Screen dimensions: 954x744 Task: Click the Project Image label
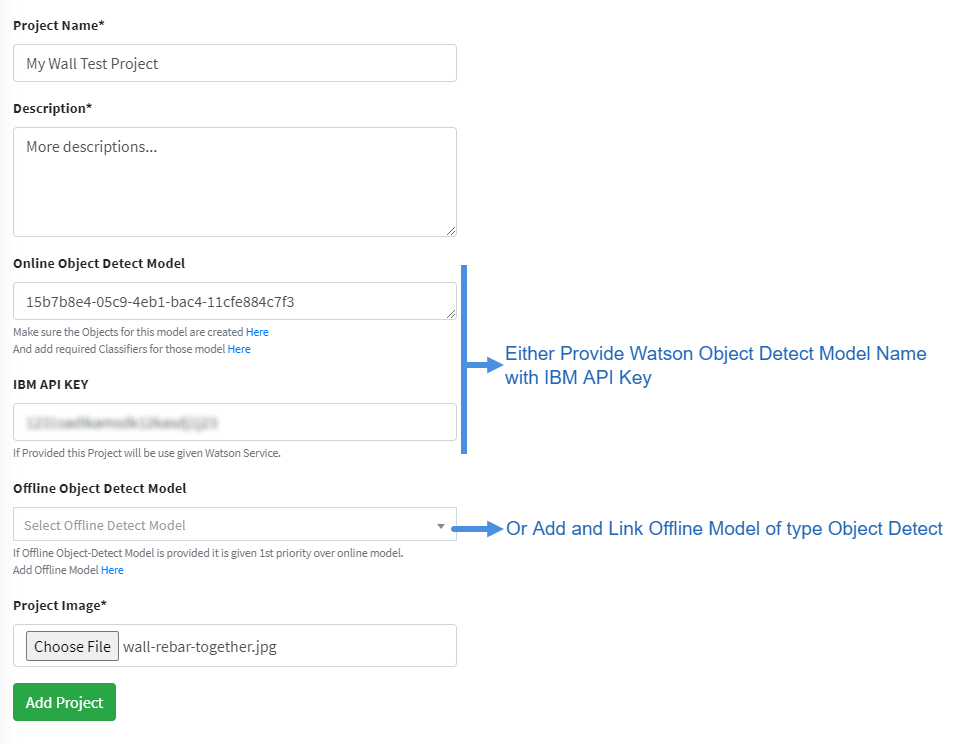click(60, 606)
